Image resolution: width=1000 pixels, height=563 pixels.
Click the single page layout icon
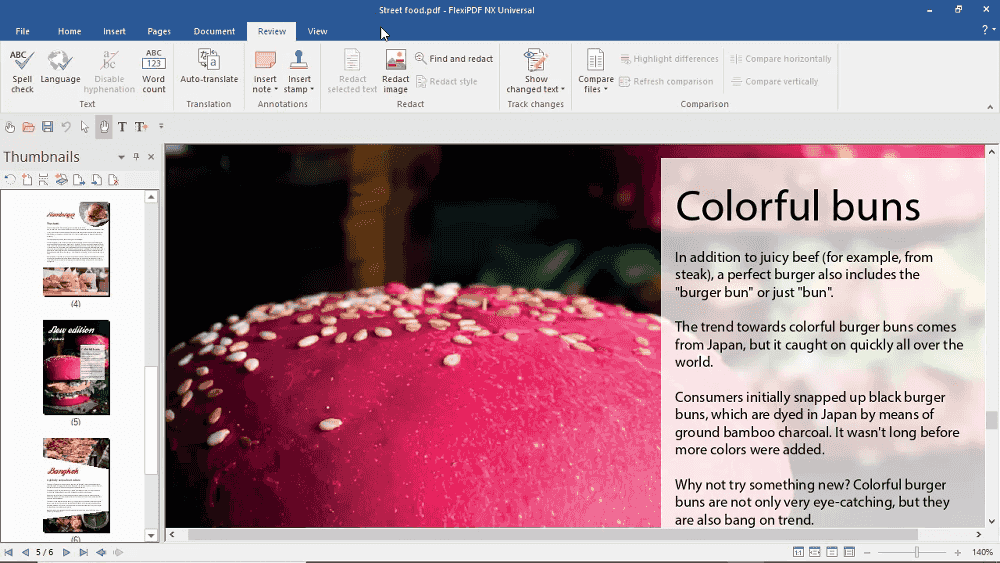click(832, 552)
